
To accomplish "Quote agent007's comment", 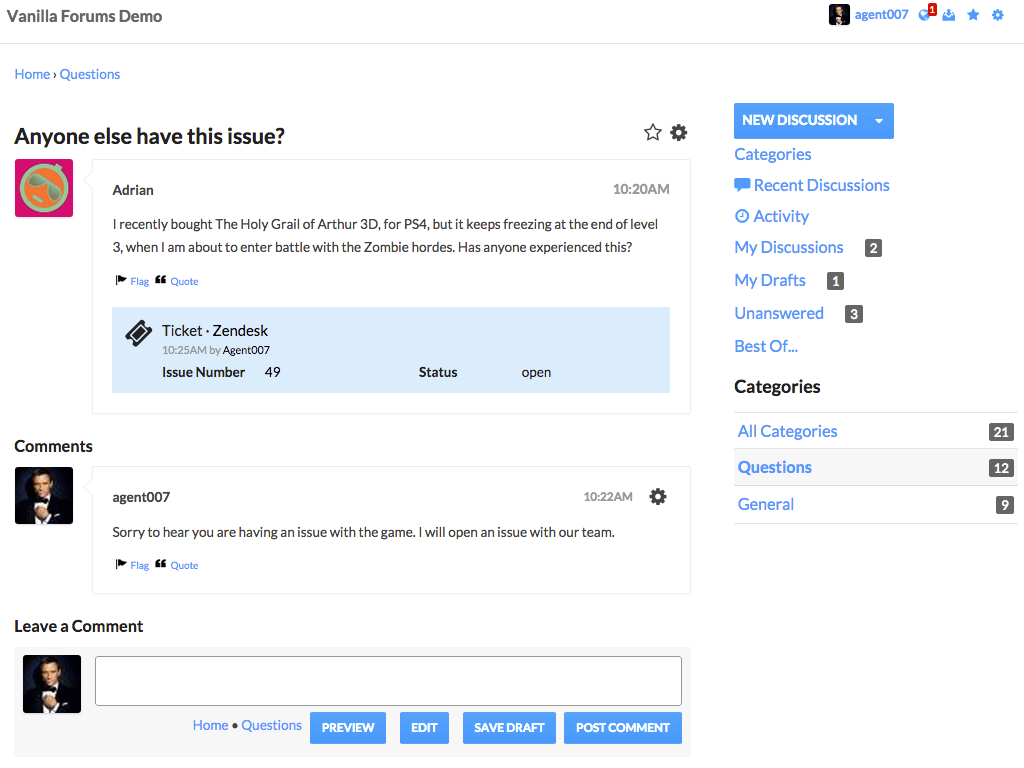I will click(x=184, y=565).
